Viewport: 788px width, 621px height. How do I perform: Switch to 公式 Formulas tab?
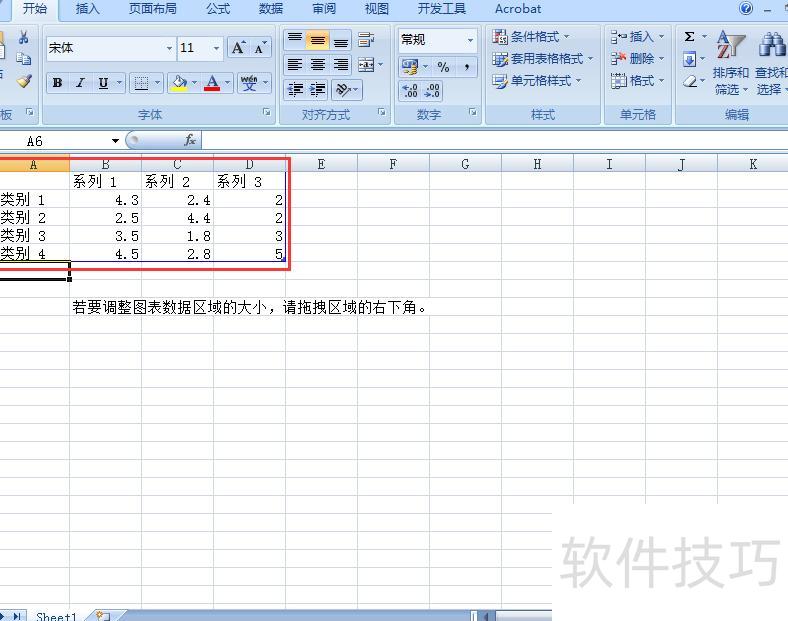pyautogui.click(x=218, y=9)
